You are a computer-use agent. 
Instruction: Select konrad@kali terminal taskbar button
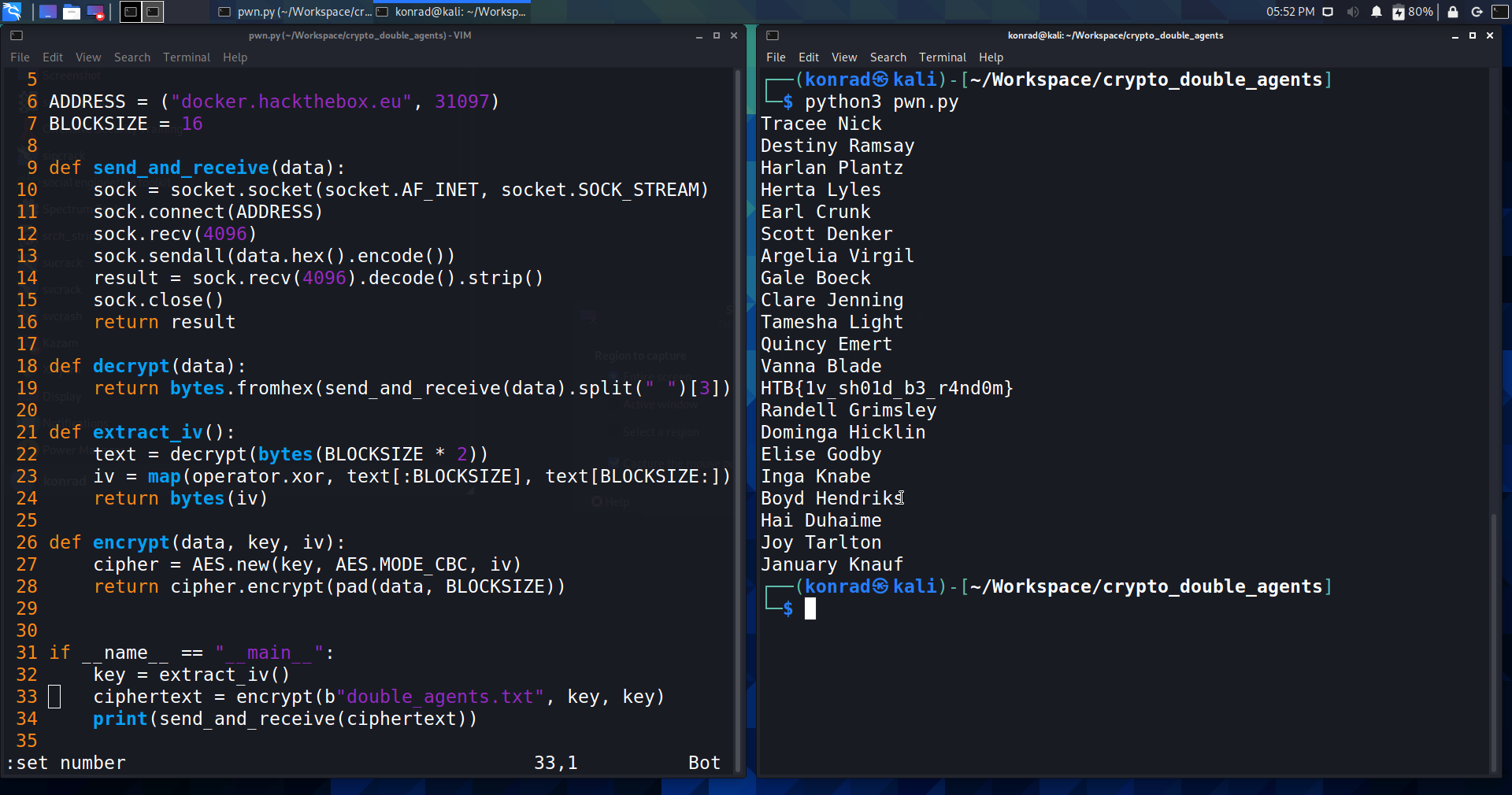pyautogui.click(x=452, y=12)
